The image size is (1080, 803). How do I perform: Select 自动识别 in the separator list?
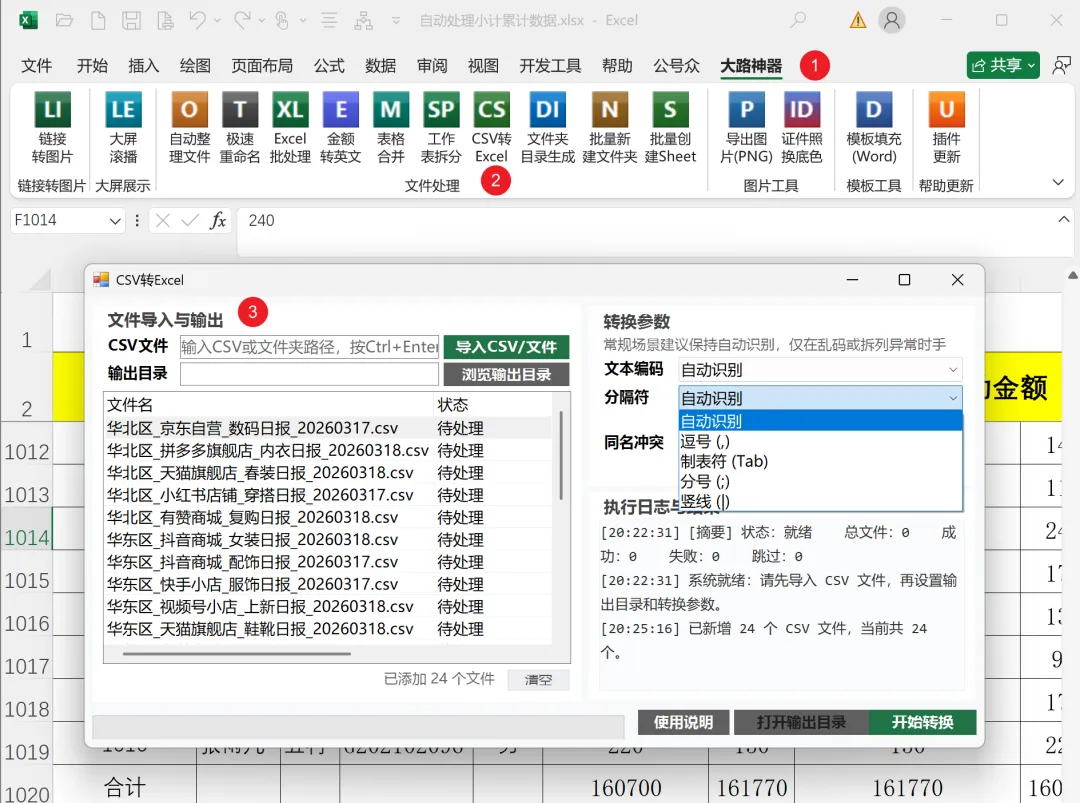point(820,421)
